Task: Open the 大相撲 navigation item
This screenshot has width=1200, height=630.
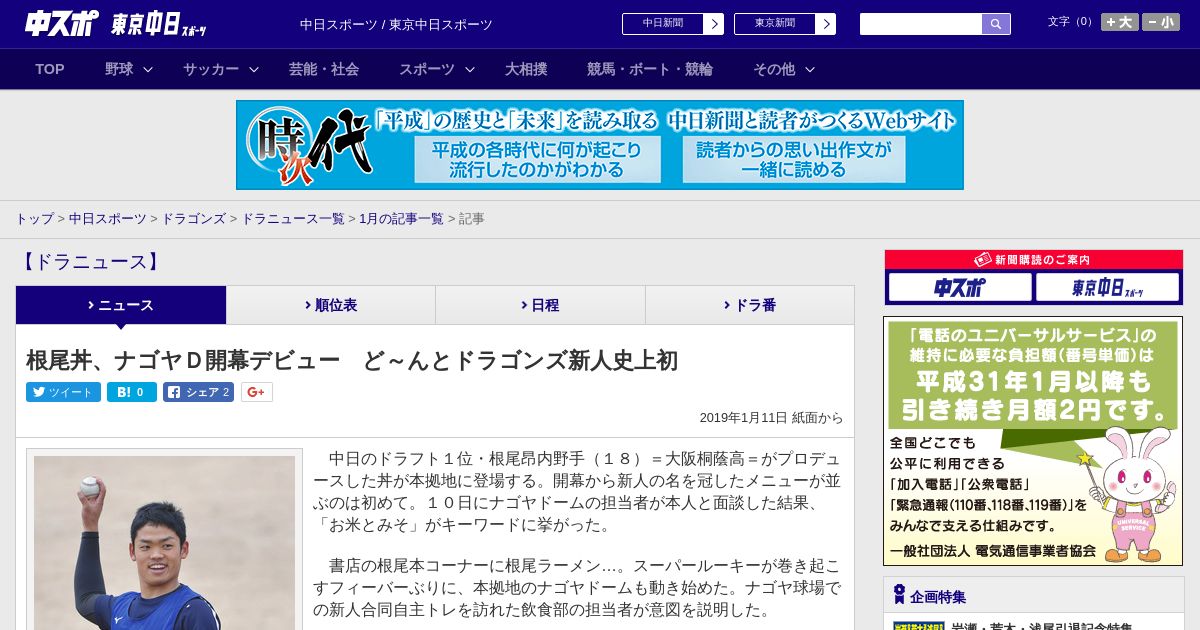Action: [526, 69]
